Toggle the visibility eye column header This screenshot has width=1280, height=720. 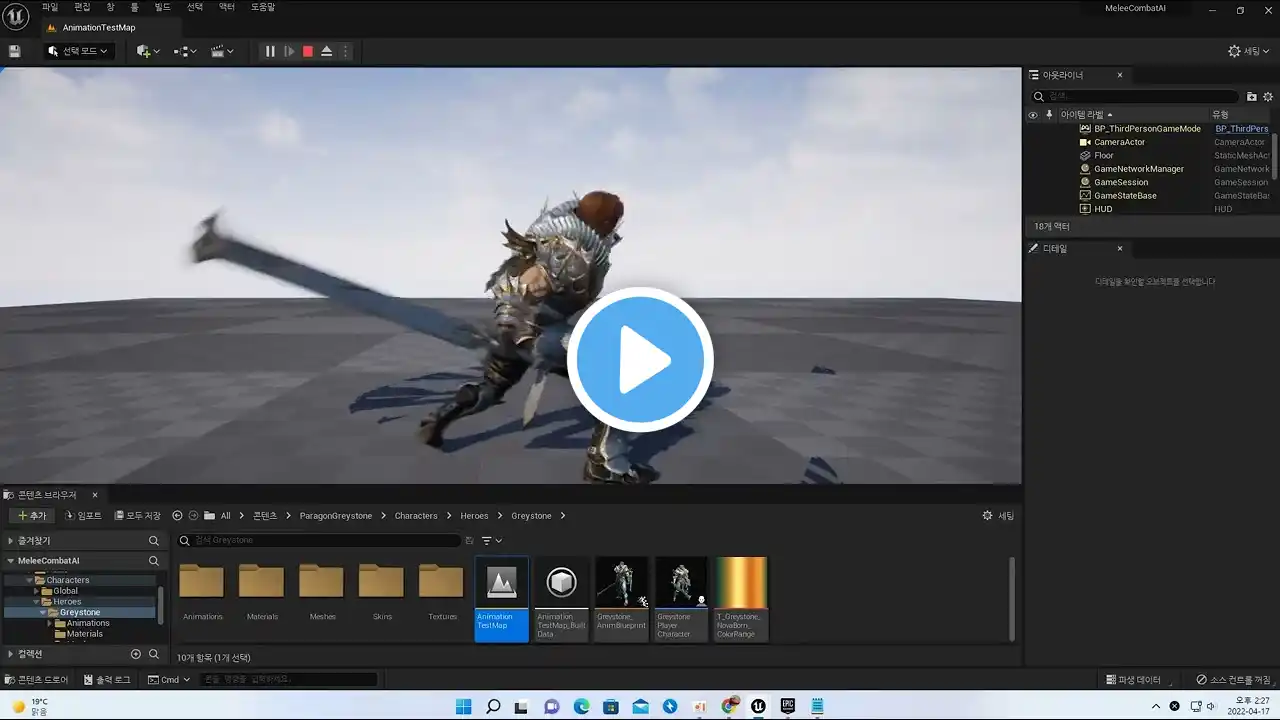(1033, 115)
